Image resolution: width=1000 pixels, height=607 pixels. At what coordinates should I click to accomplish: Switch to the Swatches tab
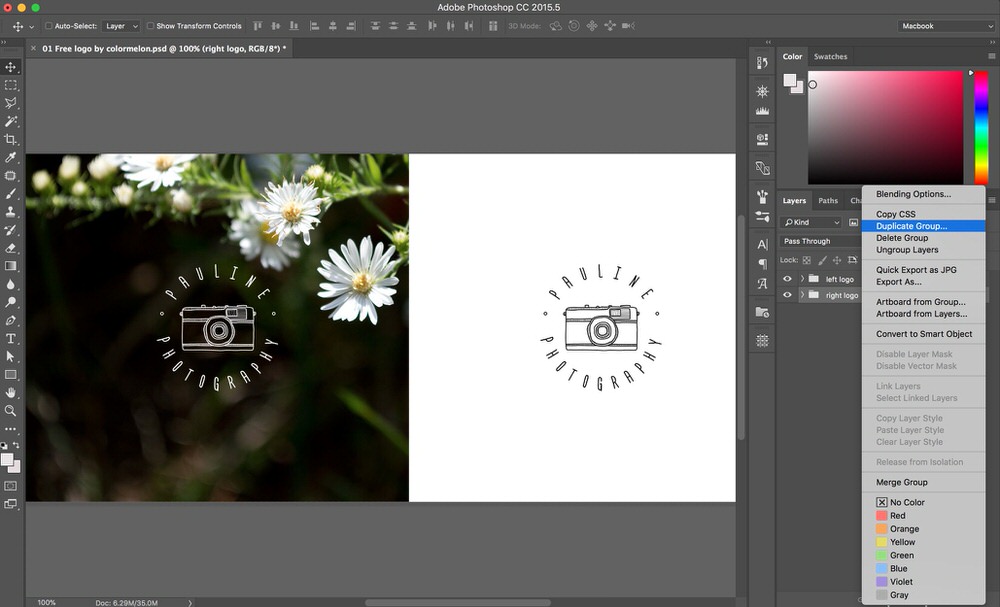830,56
